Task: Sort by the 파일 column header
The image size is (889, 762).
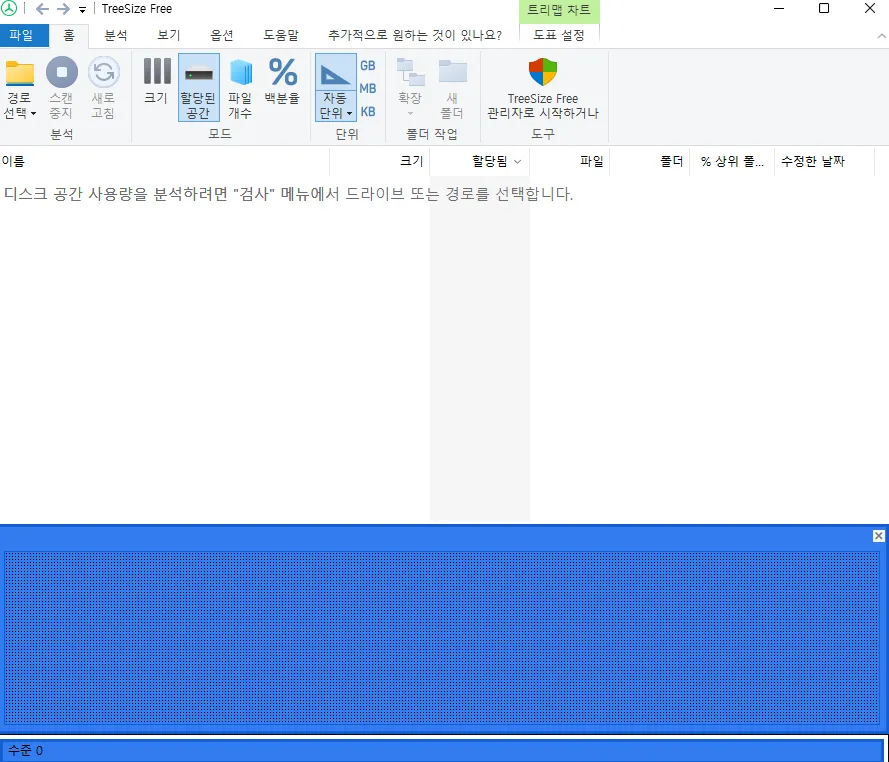Action: point(569,162)
